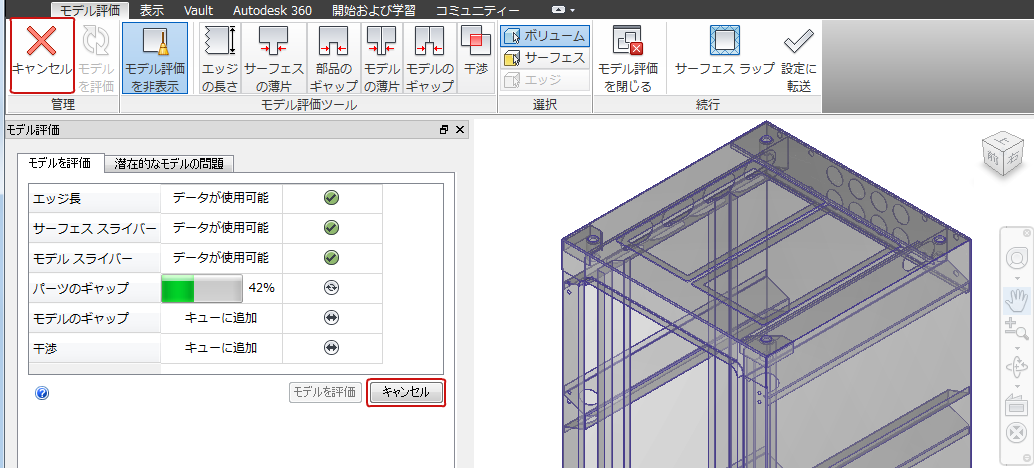The height and width of the screenshot is (468, 1034).
Task: Click green check status for エッジ長 row
Action: tap(331, 198)
